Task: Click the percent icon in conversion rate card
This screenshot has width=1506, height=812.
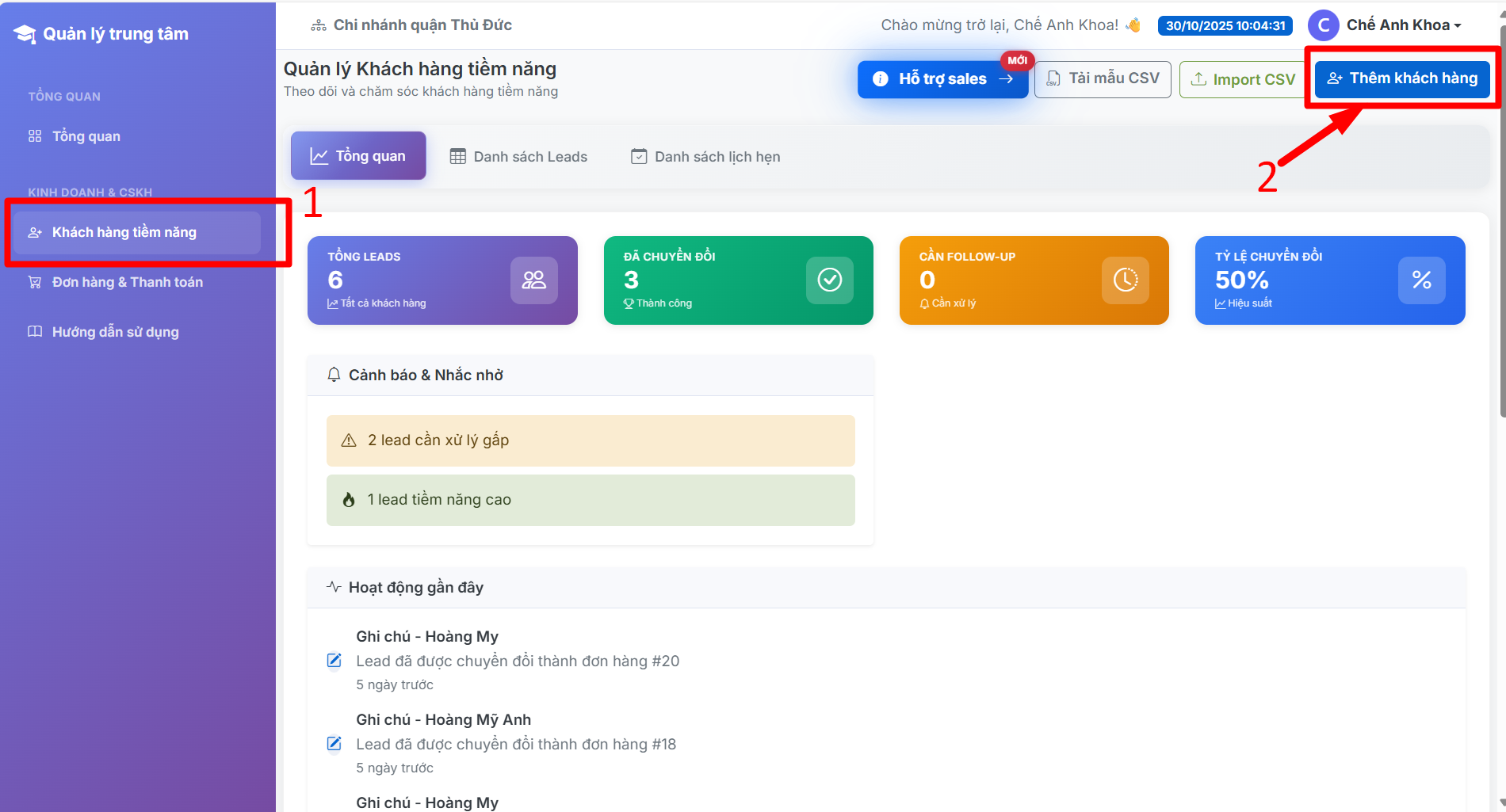Action: [x=1420, y=280]
